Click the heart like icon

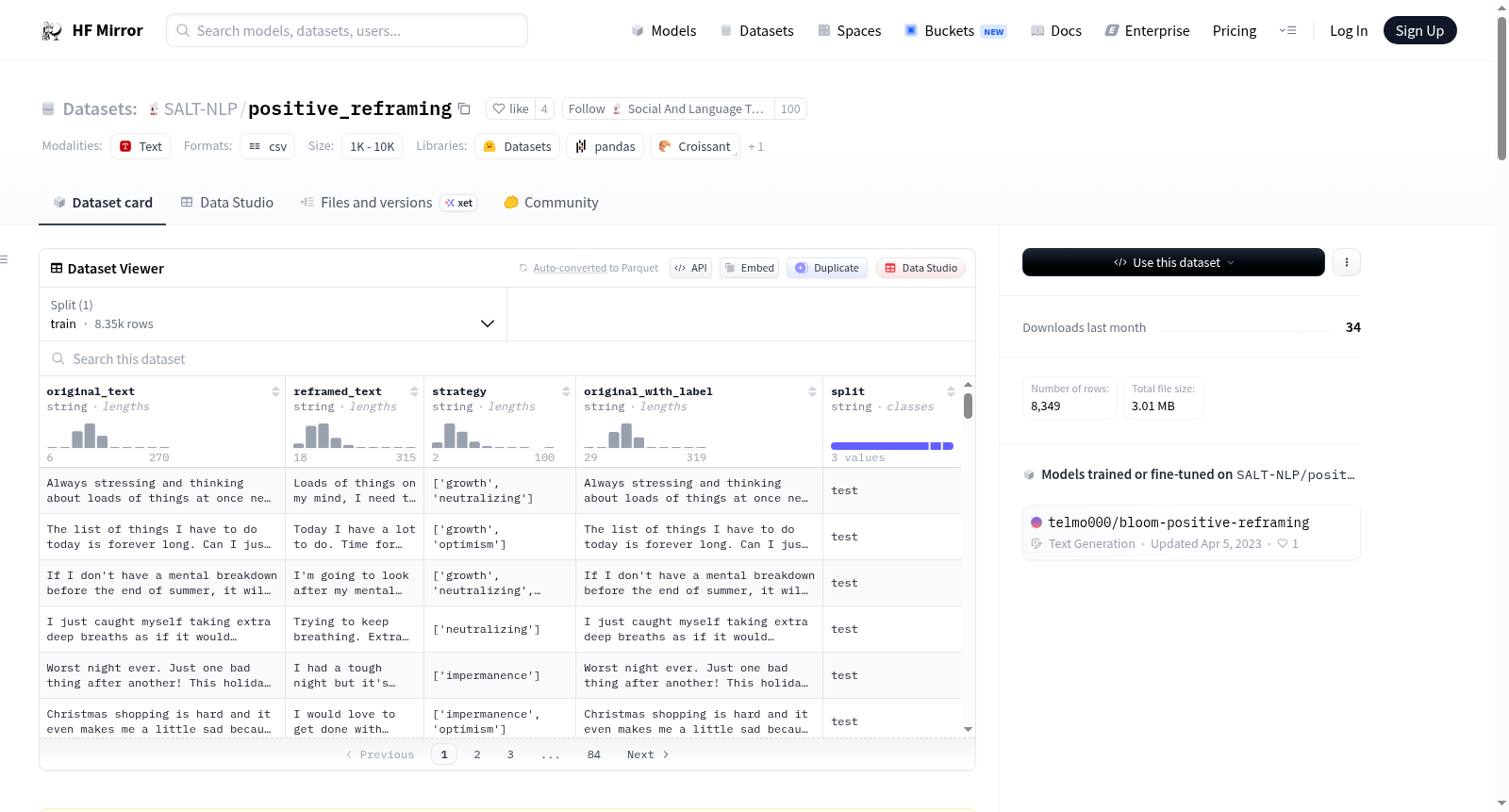point(499,108)
